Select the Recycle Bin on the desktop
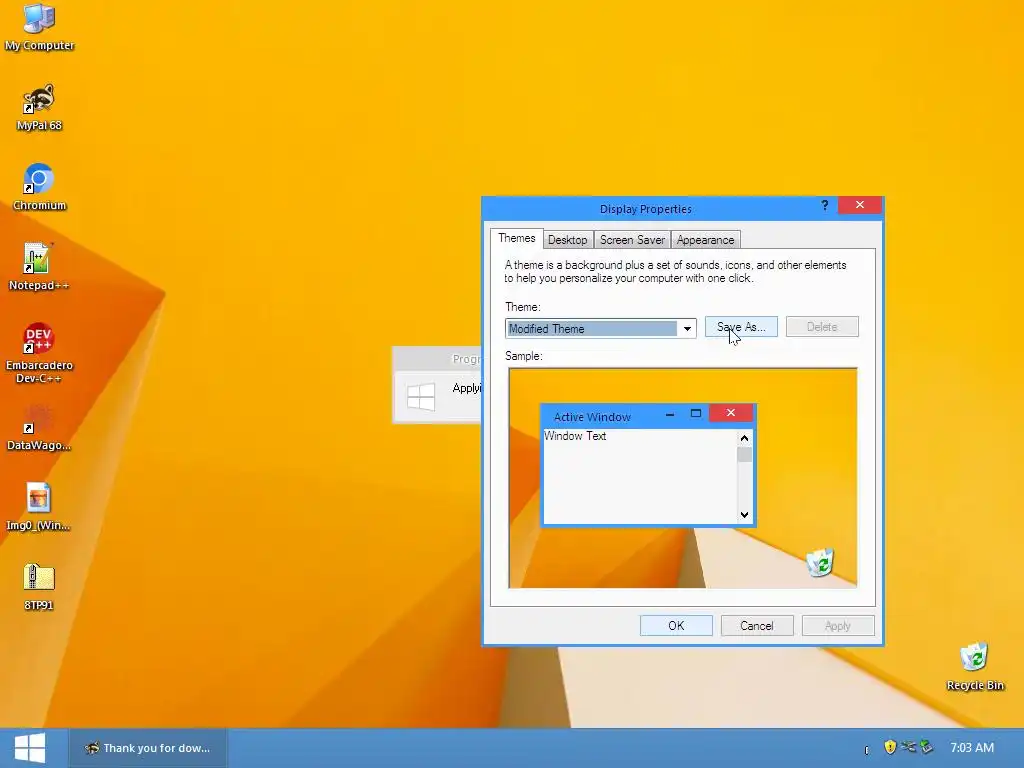1024x768 pixels. pyautogui.click(x=975, y=666)
